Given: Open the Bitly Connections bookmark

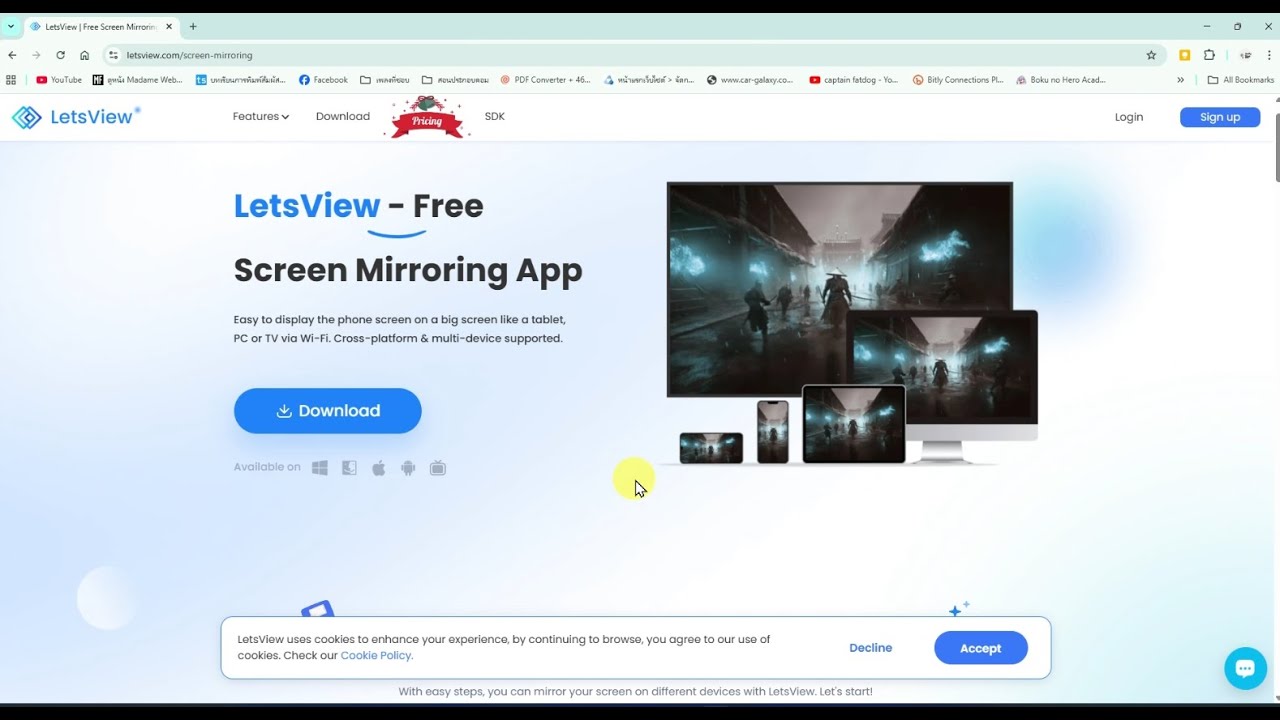Looking at the screenshot, I should point(958,80).
